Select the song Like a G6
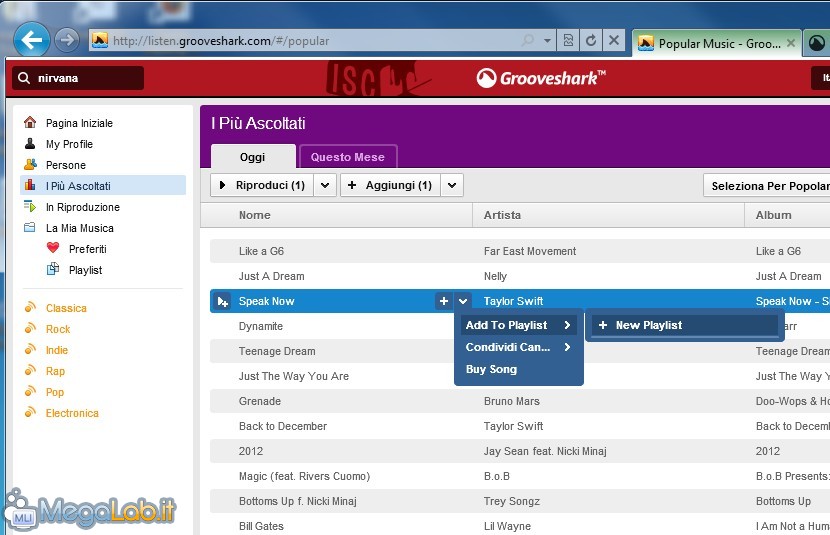 (x=261, y=251)
